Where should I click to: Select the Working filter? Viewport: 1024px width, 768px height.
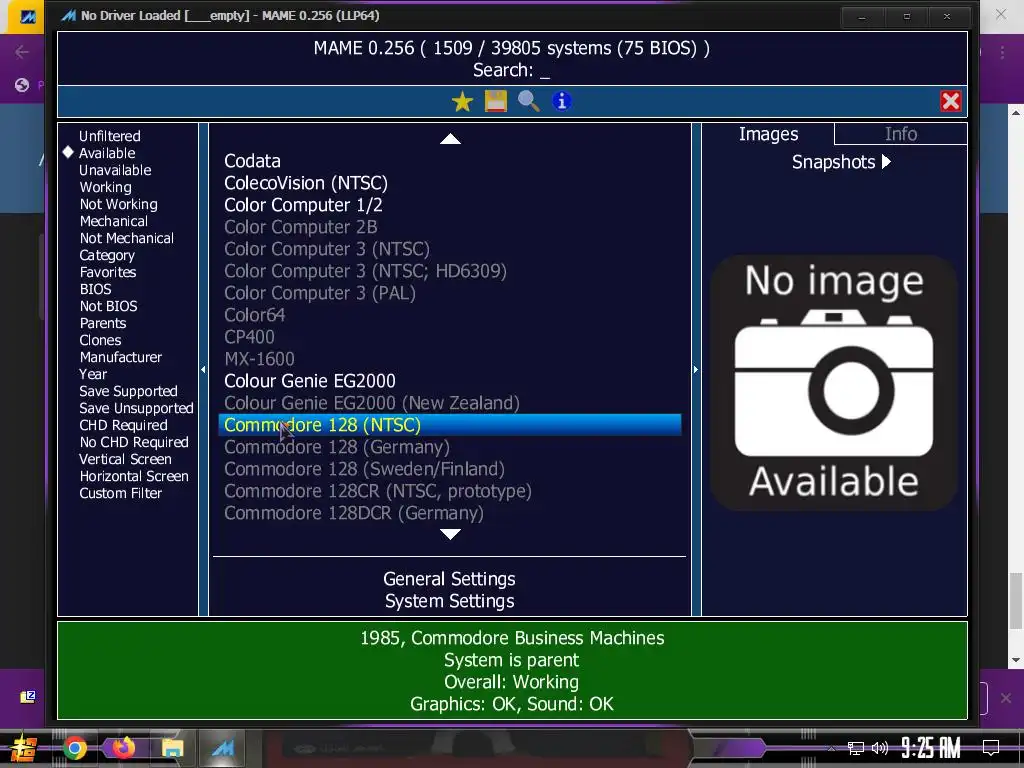(x=105, y=187)
